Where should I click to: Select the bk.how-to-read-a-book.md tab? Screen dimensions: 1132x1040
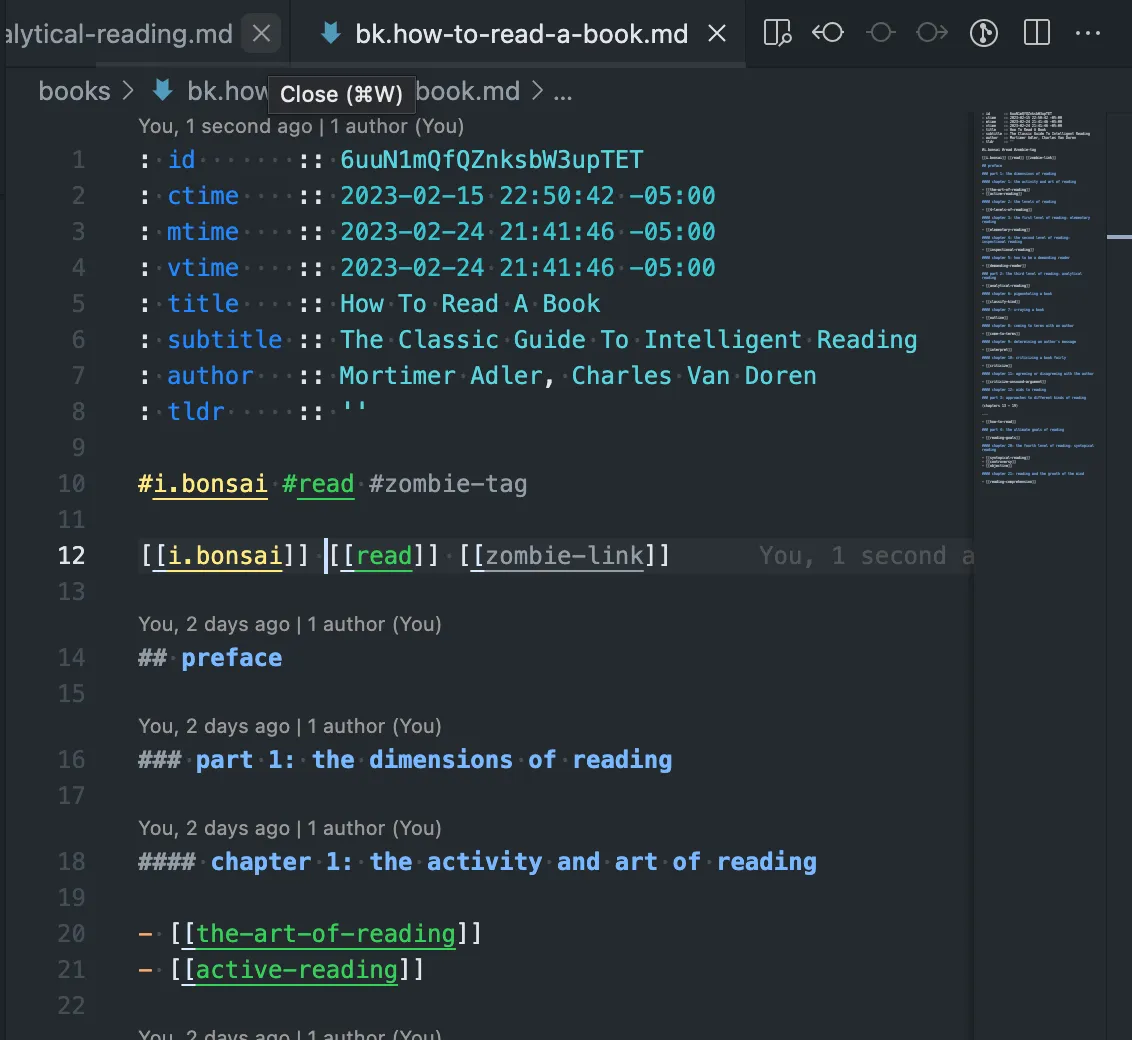pos(520,33)
